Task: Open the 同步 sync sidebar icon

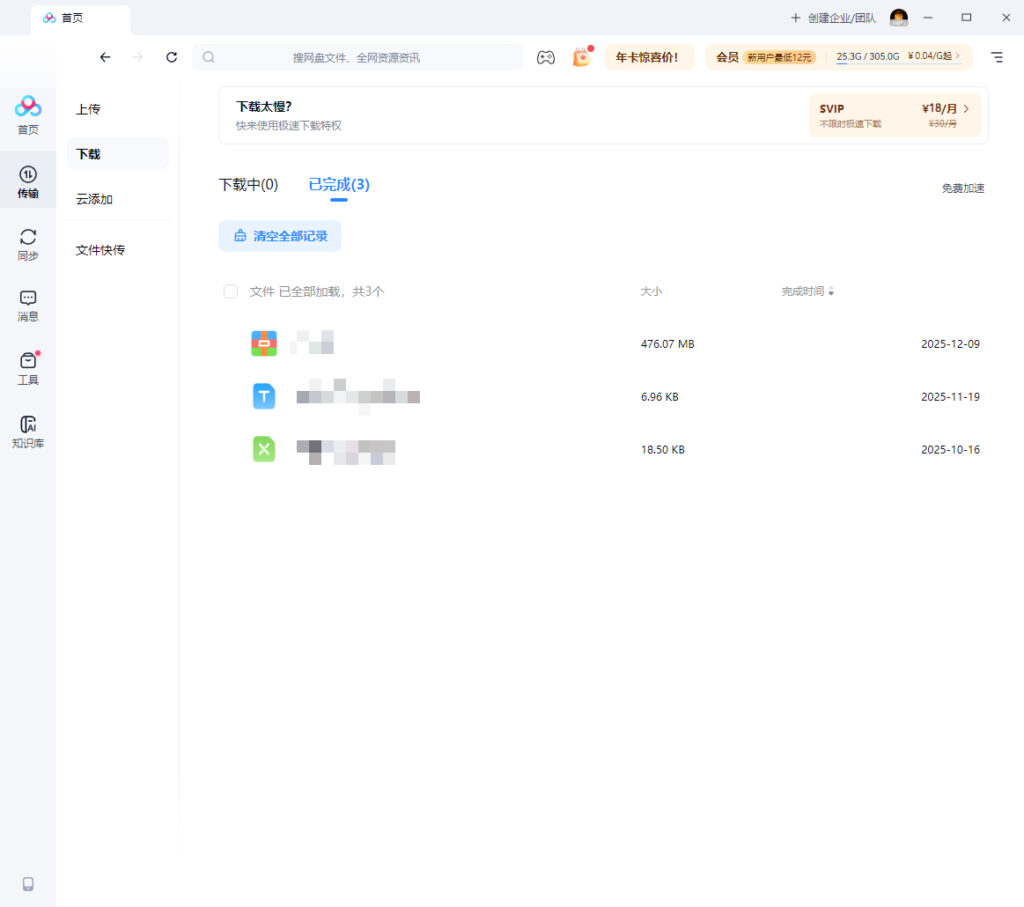Action: coord(28,245)
